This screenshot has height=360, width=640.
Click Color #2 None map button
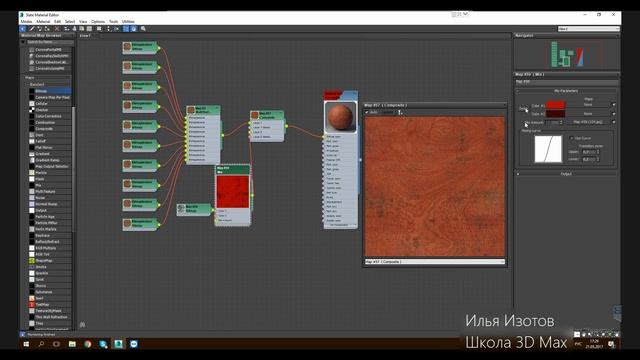pos(588,114)
